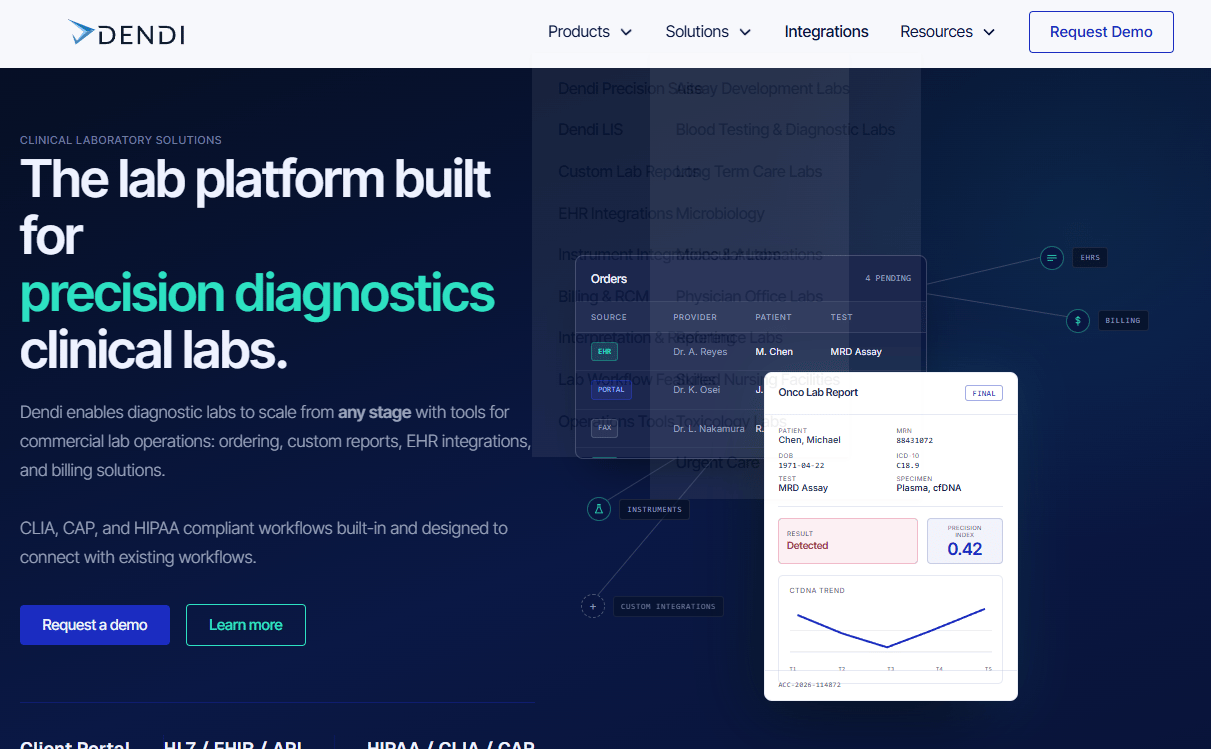Expand the Resources dropdown menu
This screenshot has width=1211, height=749.
(x=947, y=32)
